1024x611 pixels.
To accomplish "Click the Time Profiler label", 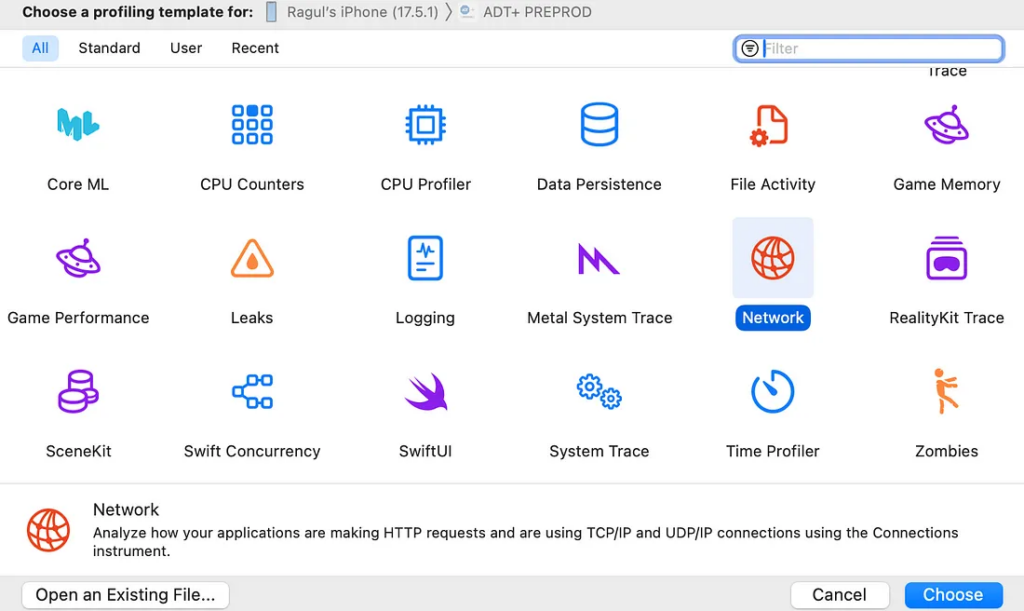I will tap(773, 451).
